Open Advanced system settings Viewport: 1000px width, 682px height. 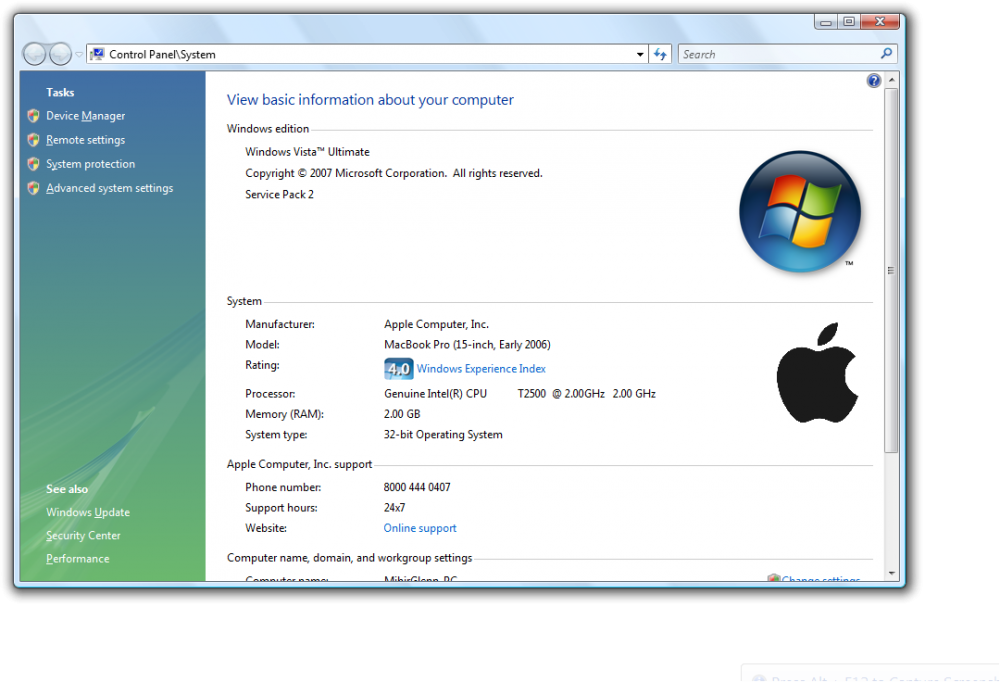pos(109,188)
